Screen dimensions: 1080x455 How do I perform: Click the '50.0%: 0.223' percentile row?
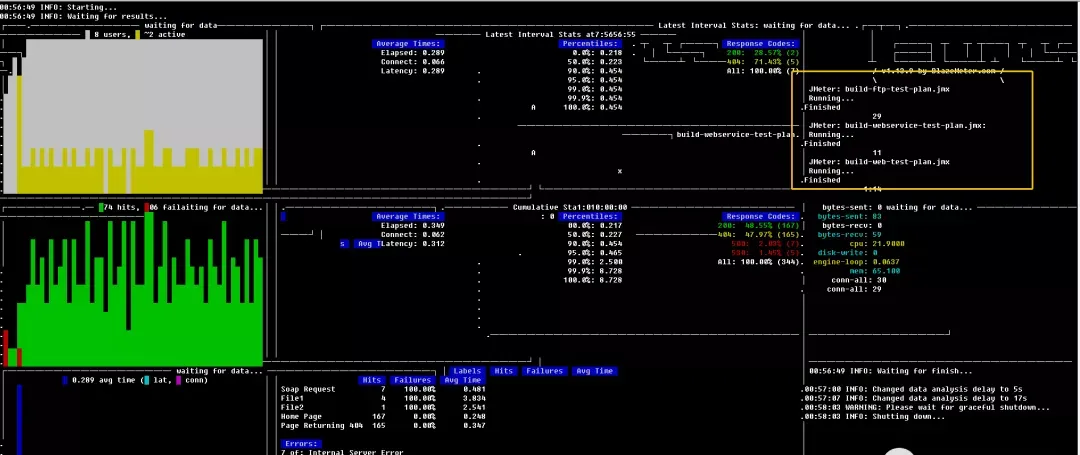594,61
